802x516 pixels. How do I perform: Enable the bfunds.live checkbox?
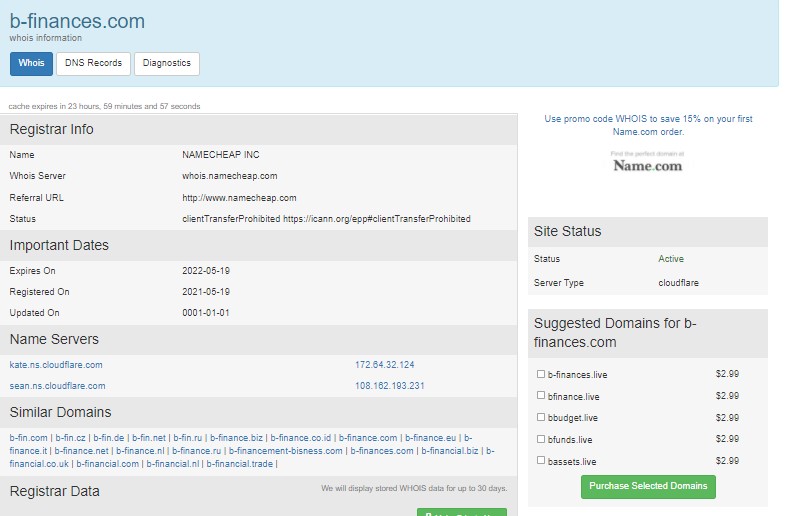(541, 439)
